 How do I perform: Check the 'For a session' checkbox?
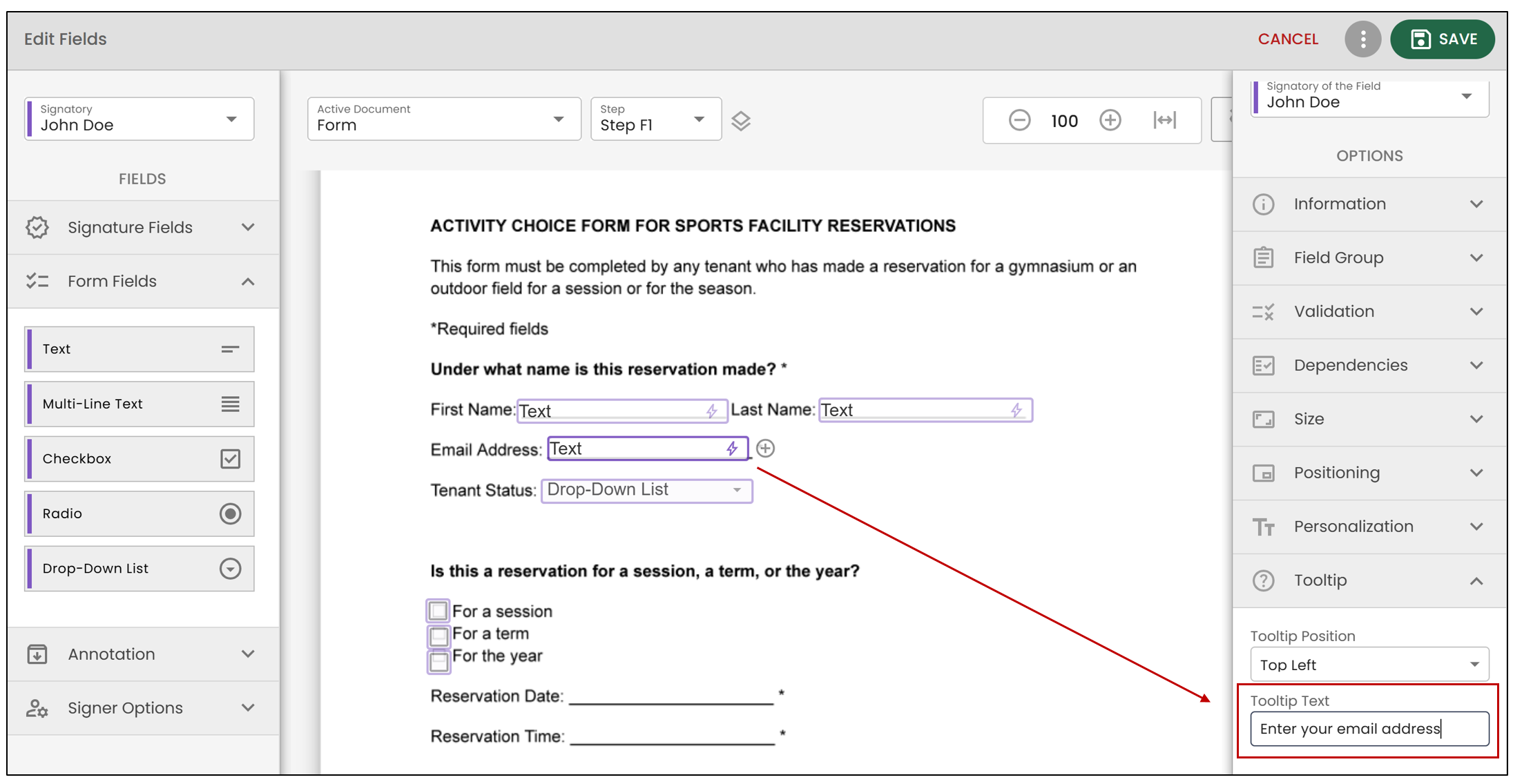click(438, 611)
